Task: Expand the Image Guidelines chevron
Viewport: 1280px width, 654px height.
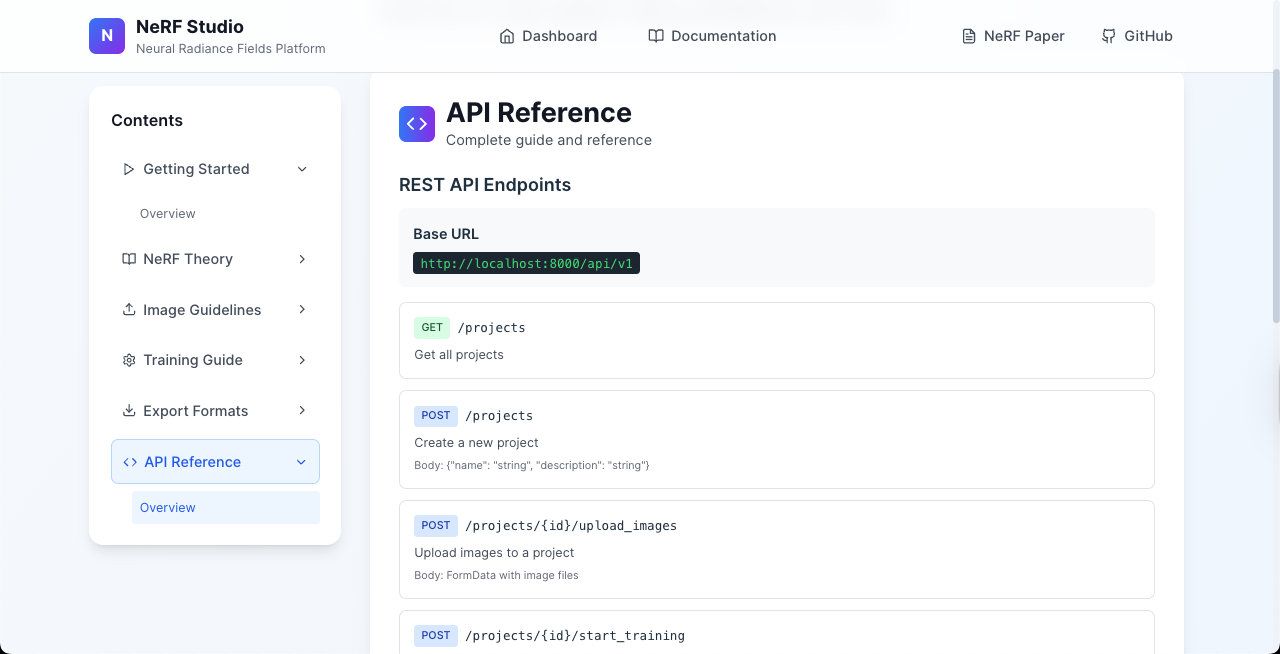Action: click(x=302, y=310)
